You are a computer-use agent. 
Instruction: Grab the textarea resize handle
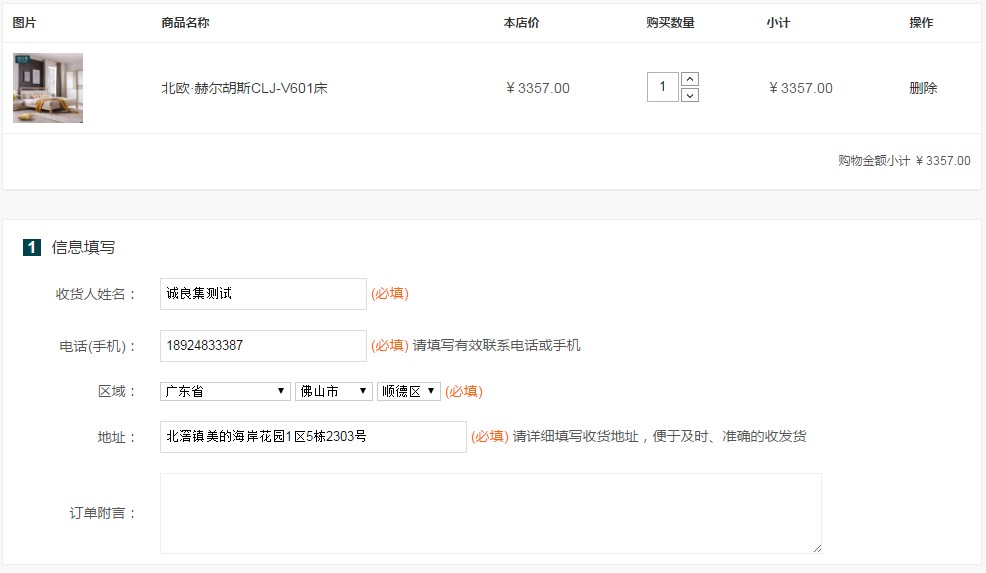(817, 548)
